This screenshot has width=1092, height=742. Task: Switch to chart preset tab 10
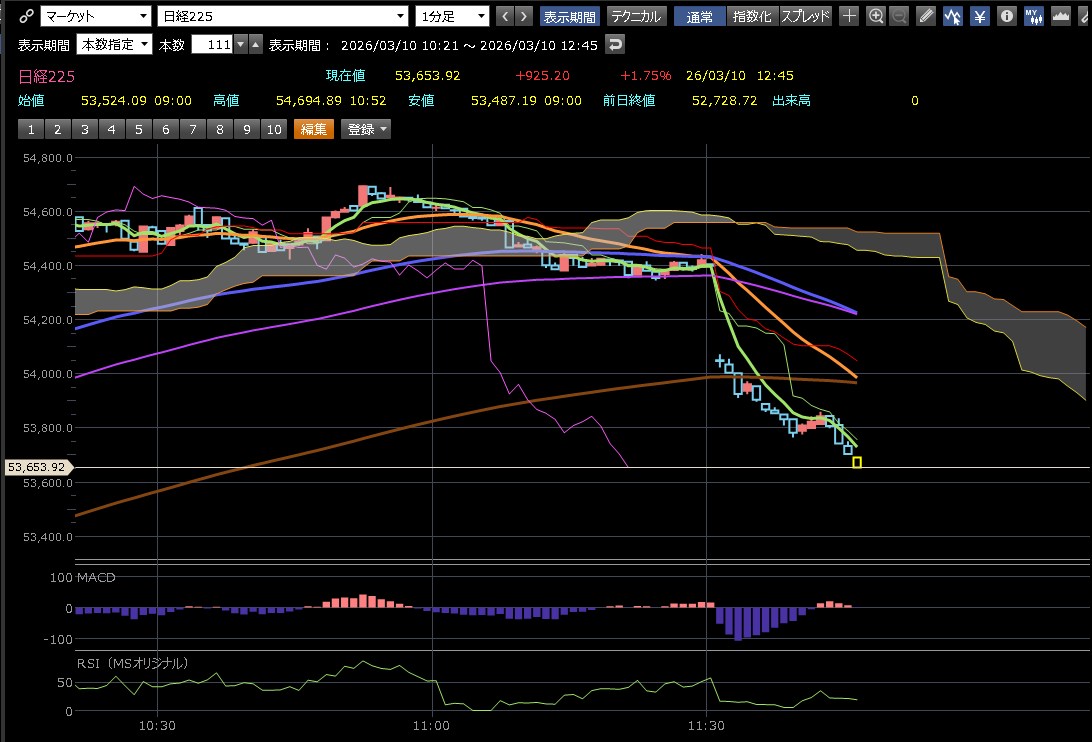pos(273,129)
